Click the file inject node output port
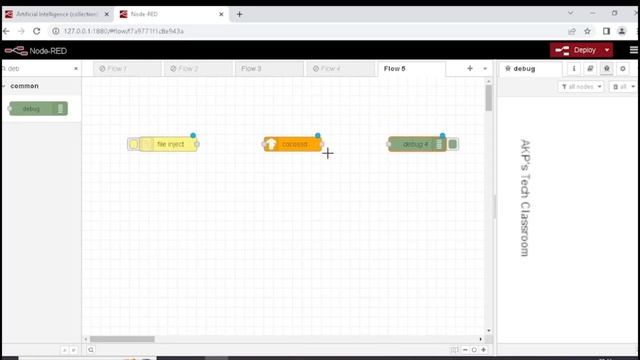The width and height of the screenshot is (640, 360). tap(197, 144)
